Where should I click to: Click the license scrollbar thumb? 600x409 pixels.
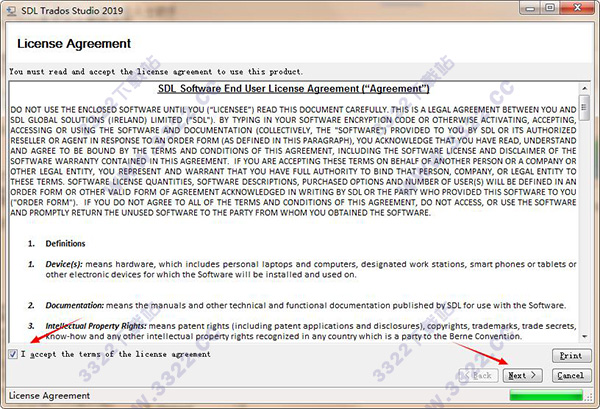pyautogui.click(x=584, y=108)
